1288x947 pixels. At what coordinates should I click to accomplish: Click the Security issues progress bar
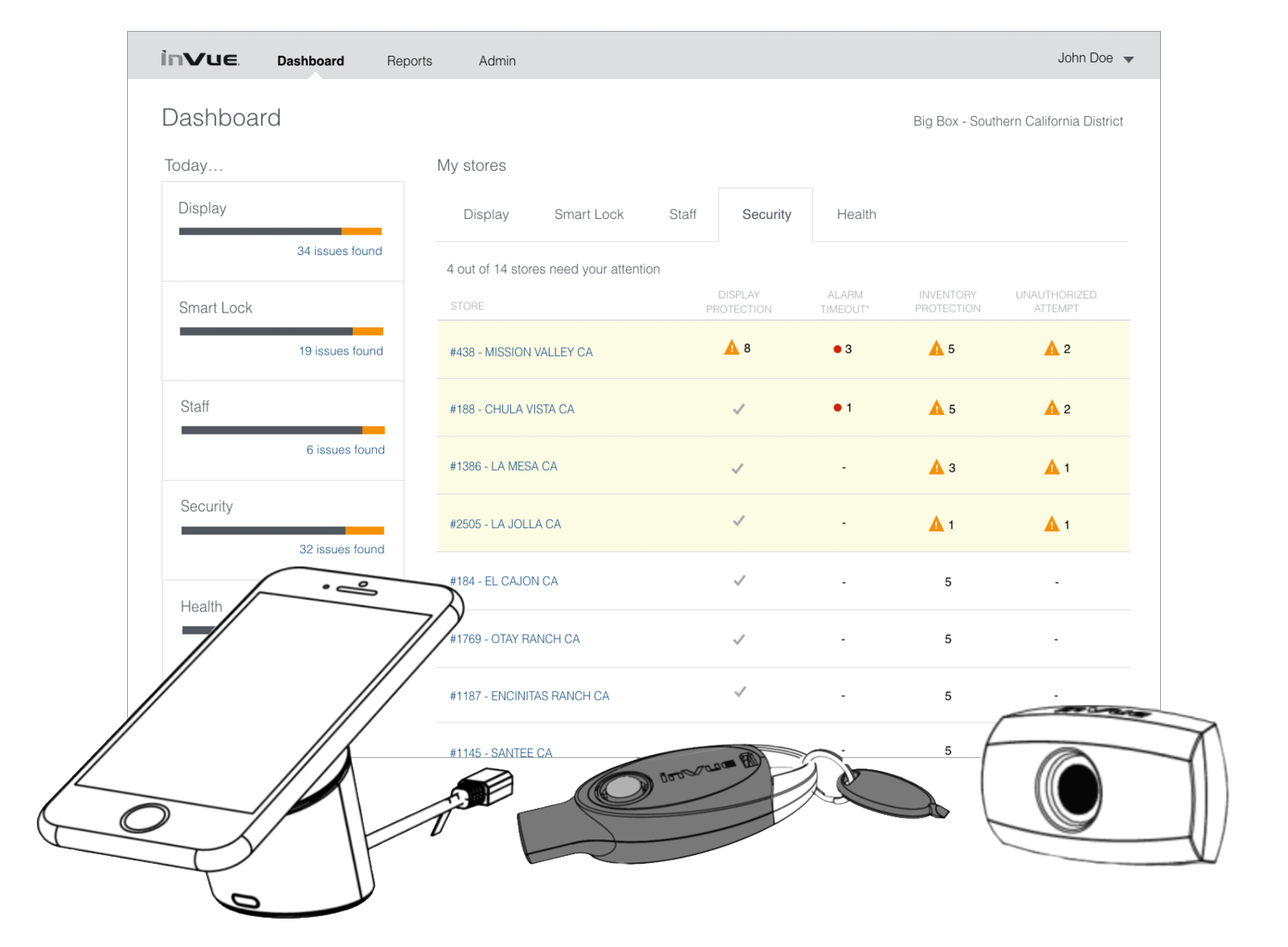click(x=283, y=531)
